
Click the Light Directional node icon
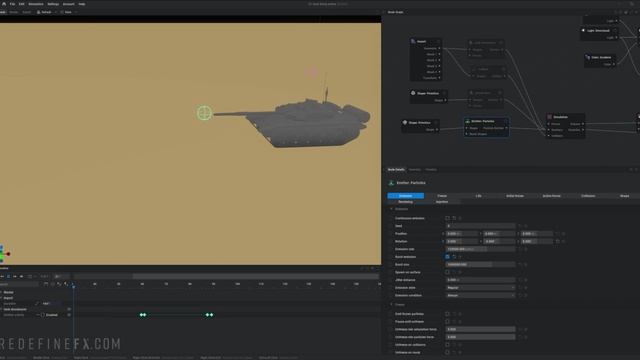point(584,30)
